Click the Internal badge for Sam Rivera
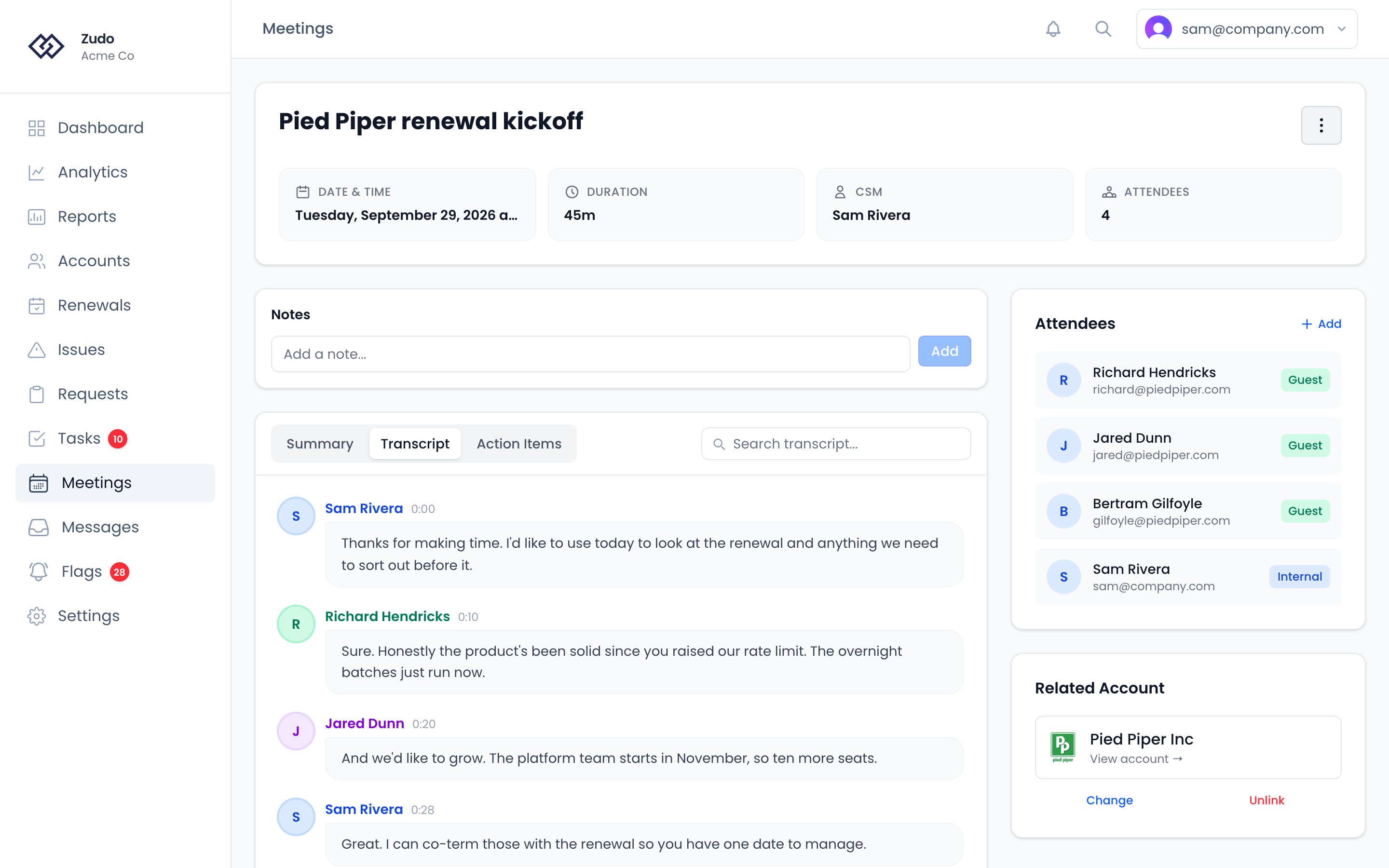The height and width of the screenshot is (868, 1389). point(1299,576)
